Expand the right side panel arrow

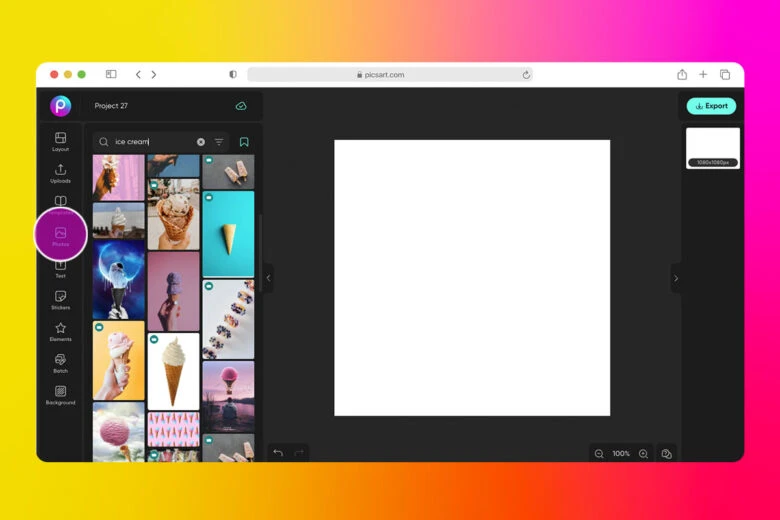(x=675, y=278)
